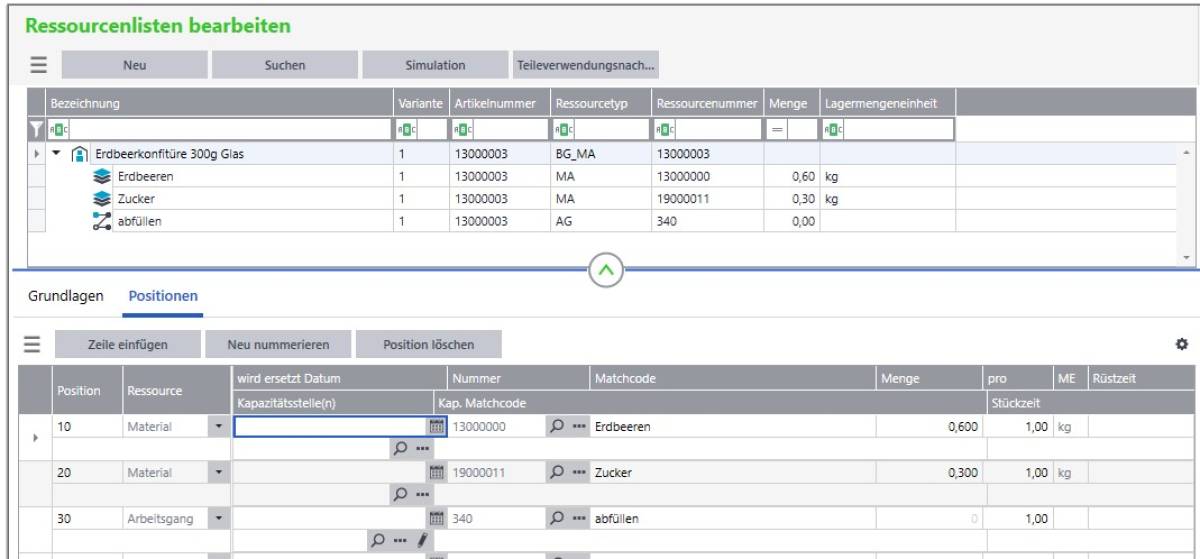The height and width of the screenshot is (559, 1200).
Task: Search number lookup for 13000000 Erdbeeren
Action: [558, 427]
